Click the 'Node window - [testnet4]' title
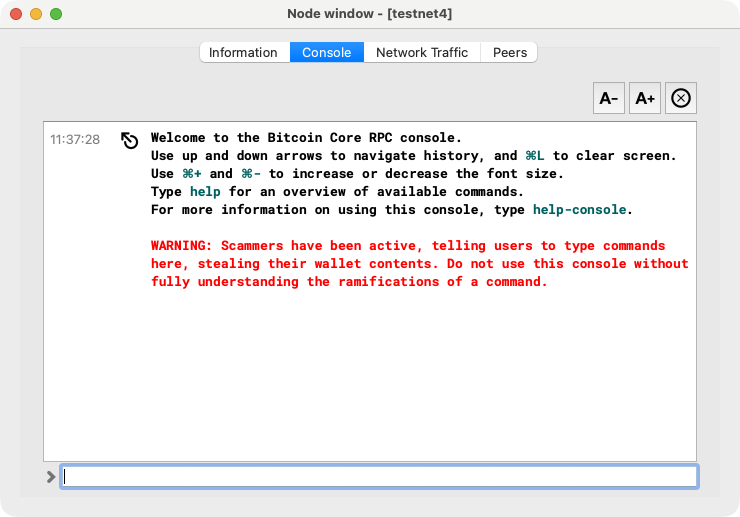The image size is (740, 517). coord(370,14)
